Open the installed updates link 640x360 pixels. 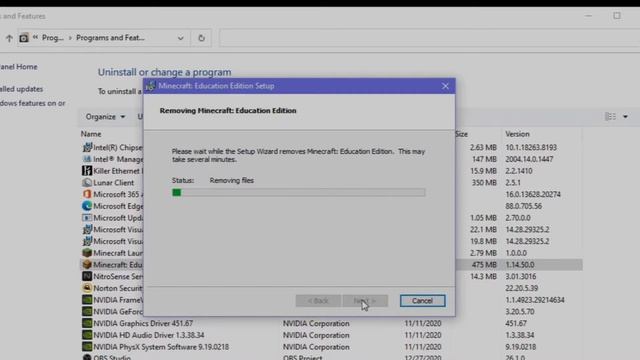[21, 89]
